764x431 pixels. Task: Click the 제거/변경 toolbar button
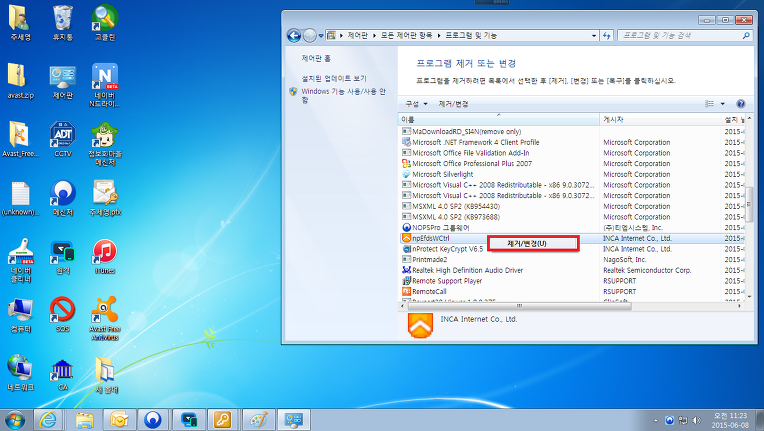pyautogui.click(x=453, y=104)
